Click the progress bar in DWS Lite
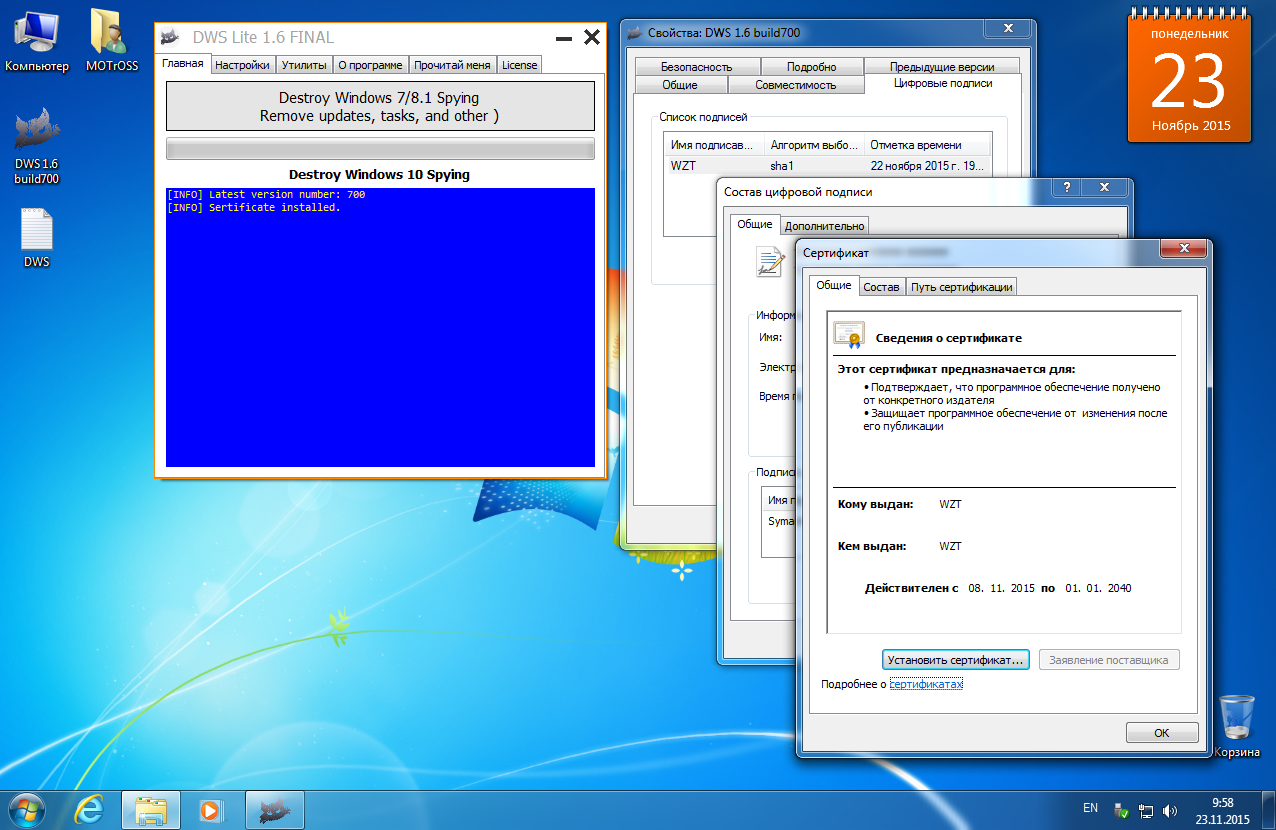1276x830 pixels. point(380,149)
